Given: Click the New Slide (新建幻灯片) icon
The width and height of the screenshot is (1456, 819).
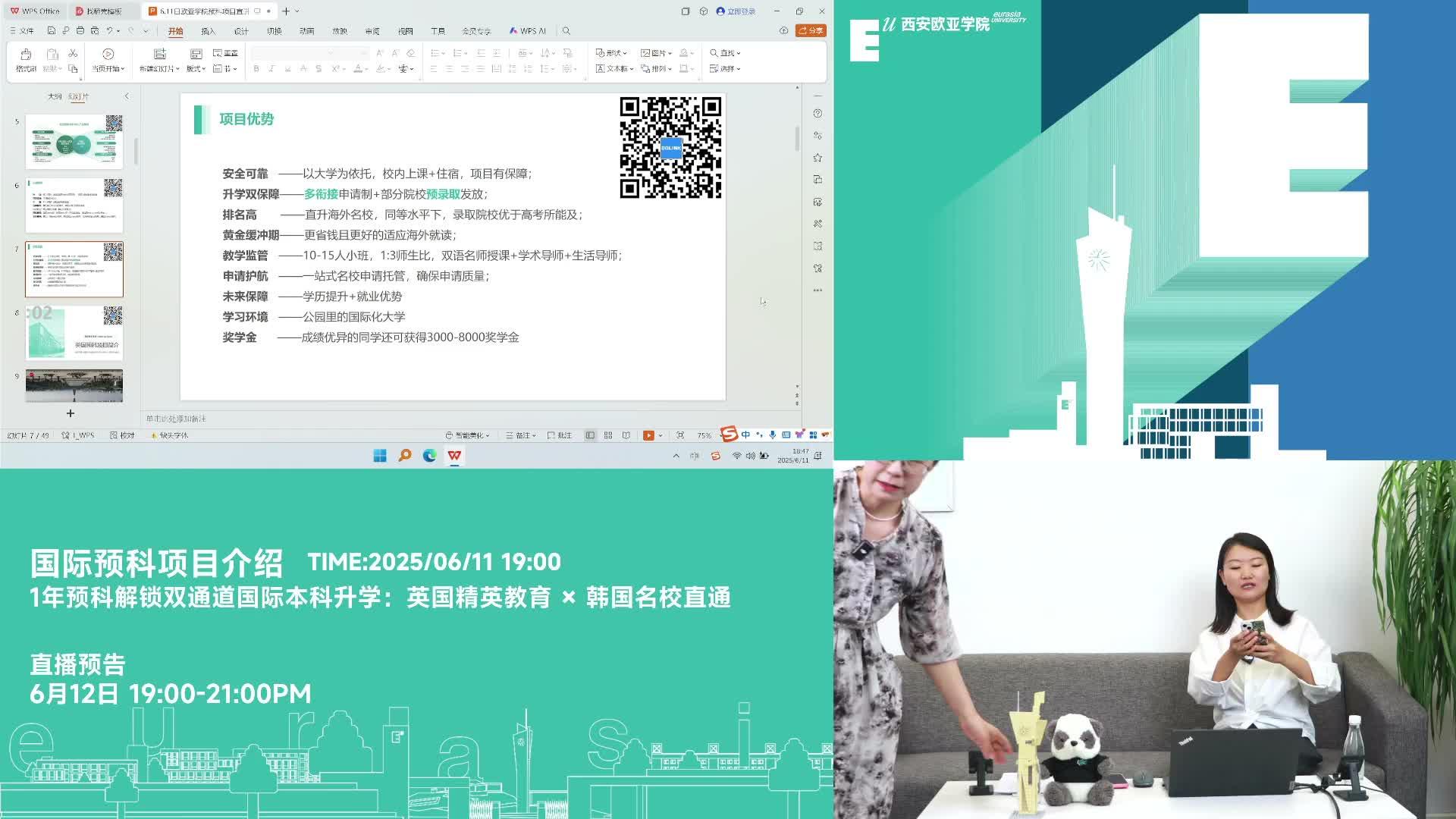Looking at the screenshot, I should (x=159, y=55).
